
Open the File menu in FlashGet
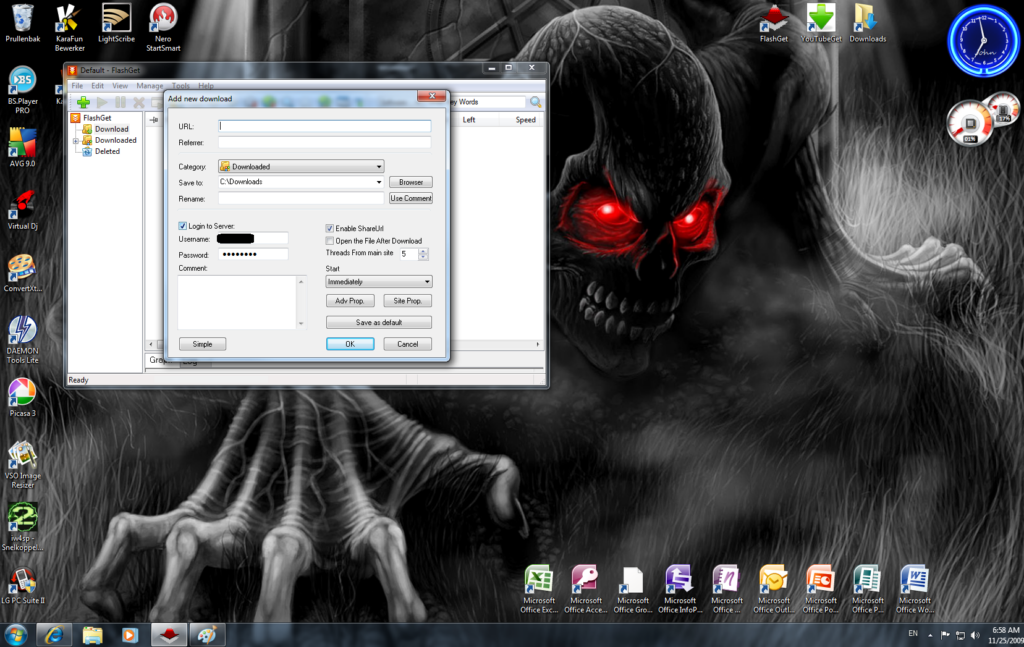click(x=77, y=86)
